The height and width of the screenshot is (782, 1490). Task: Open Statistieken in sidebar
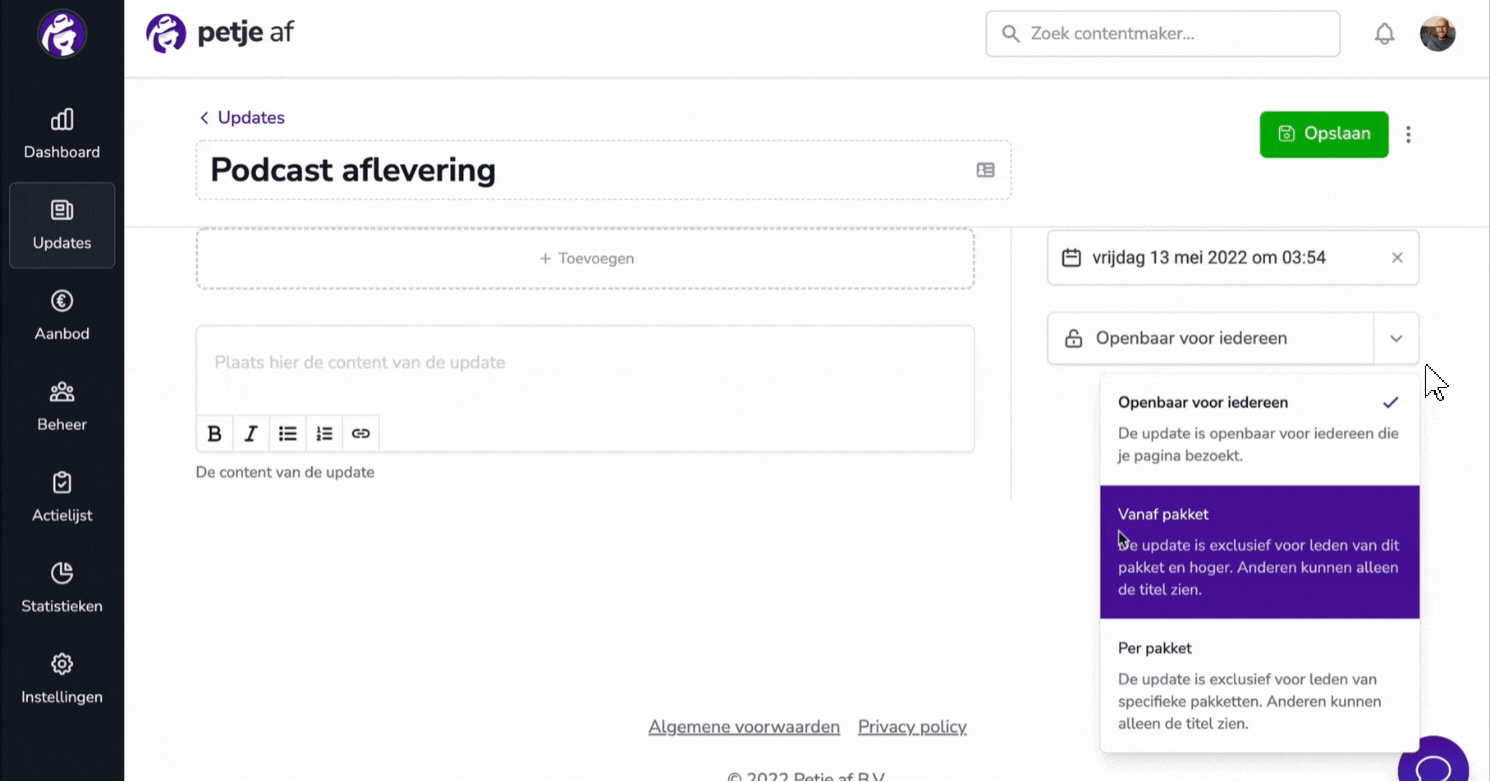click(62, 589)
